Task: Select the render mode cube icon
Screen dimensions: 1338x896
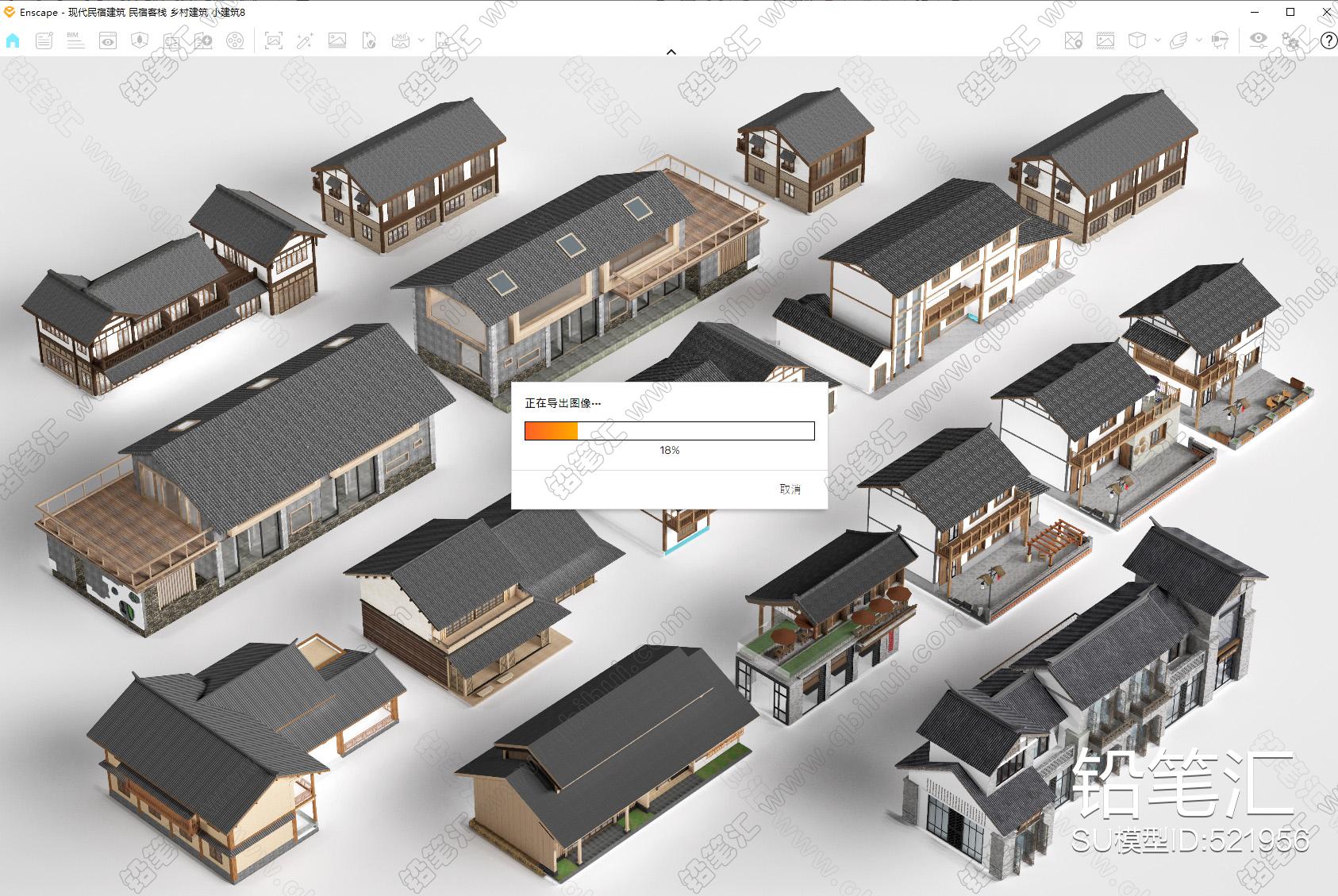Action: (x=1137, y=40)
